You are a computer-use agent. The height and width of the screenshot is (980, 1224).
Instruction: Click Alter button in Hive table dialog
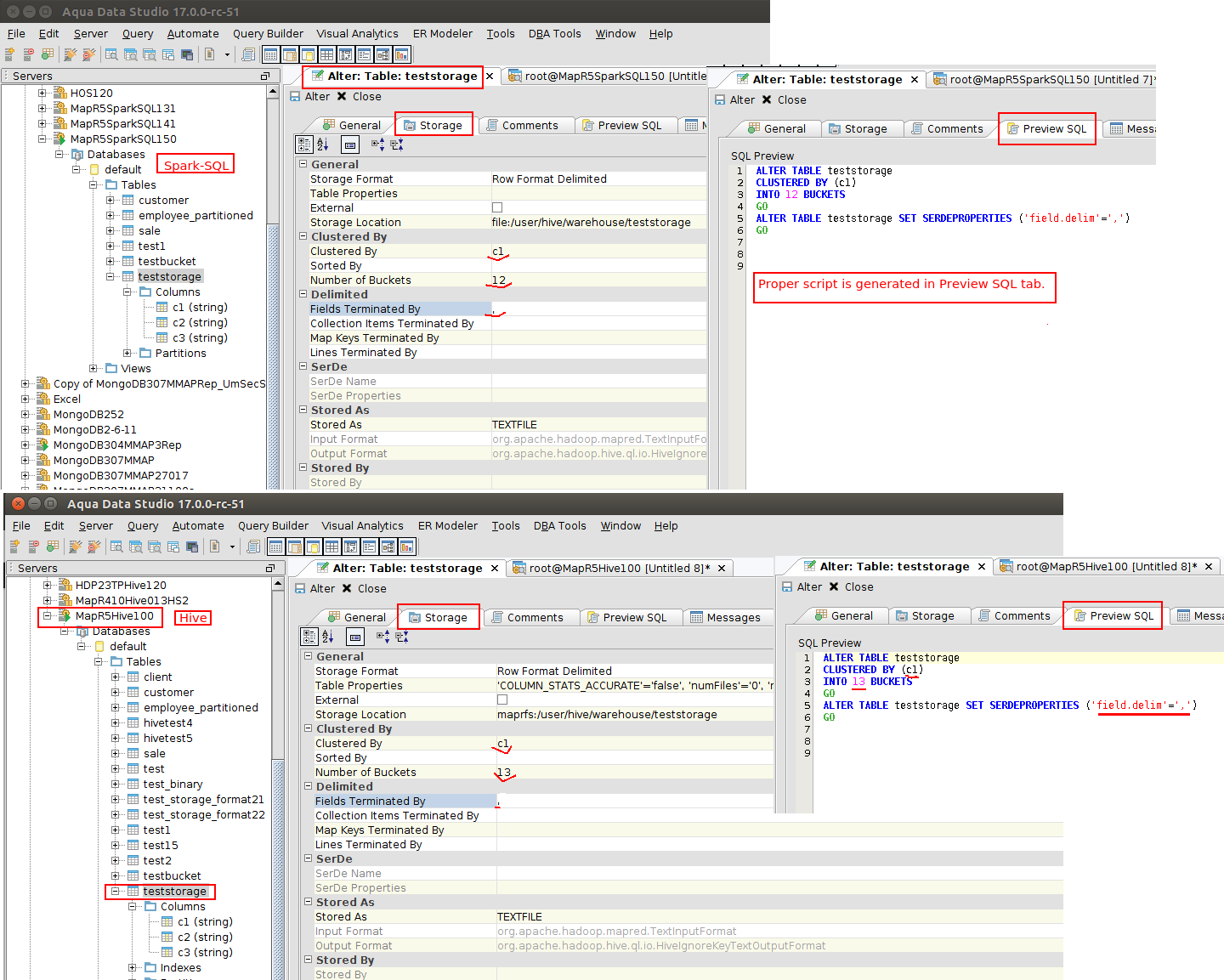pyautogui.click(x=314, y=589)
